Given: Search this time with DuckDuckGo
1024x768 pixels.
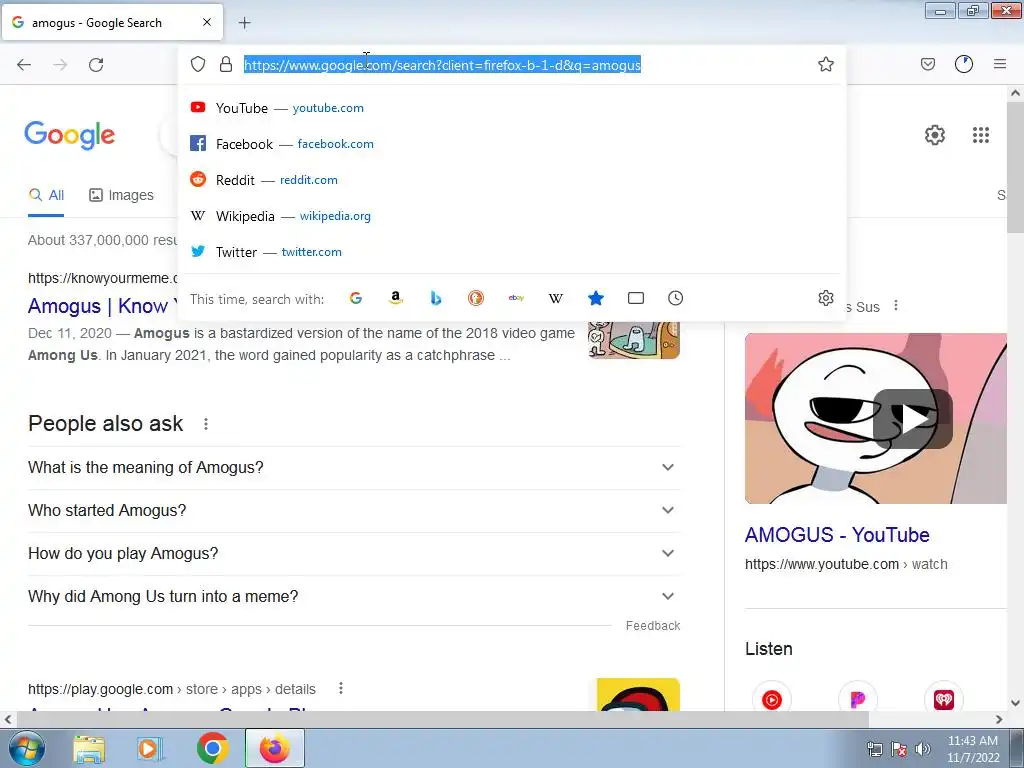Looking at the screenshot, I should pos(475,298).
